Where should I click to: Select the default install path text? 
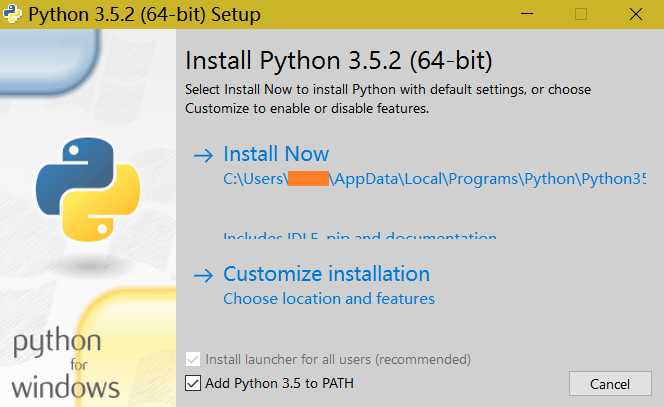click(x=435, y=179)
